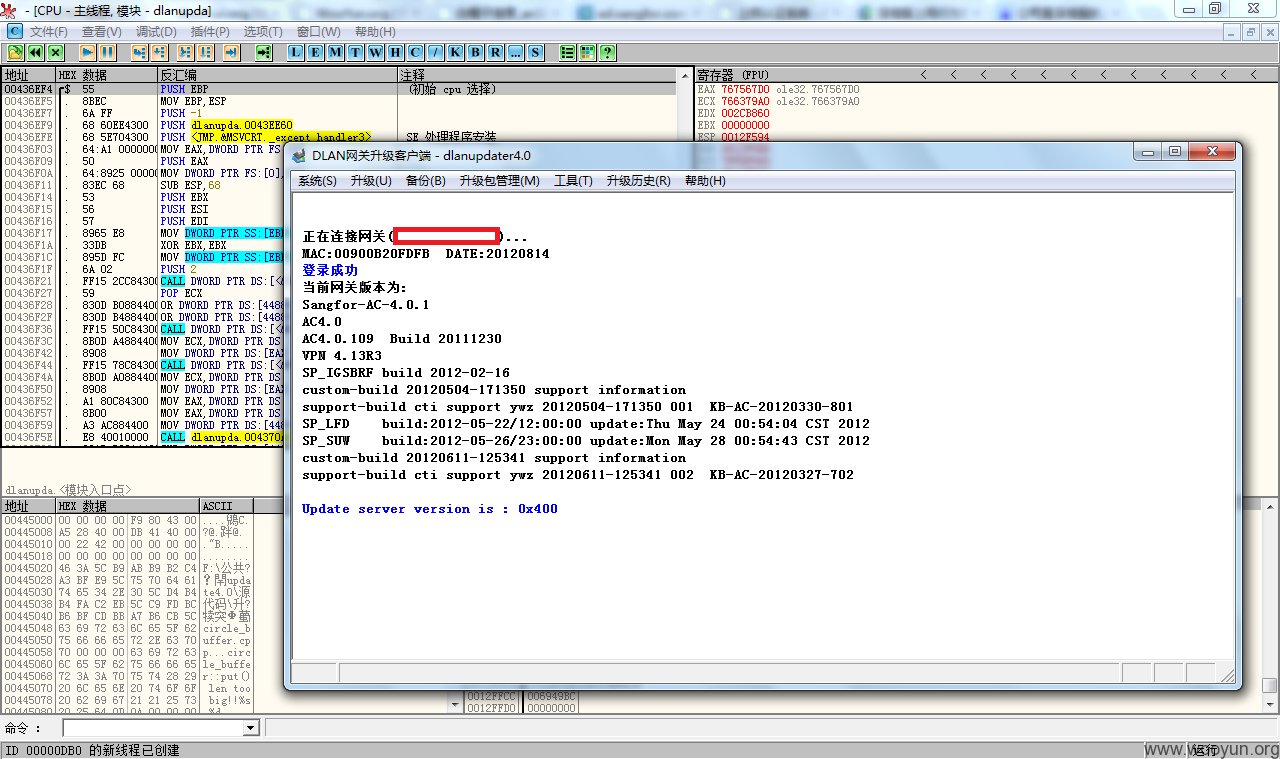
Task: Open the 工具(T) menu in dlanupdater window
Action: (573, 181)
